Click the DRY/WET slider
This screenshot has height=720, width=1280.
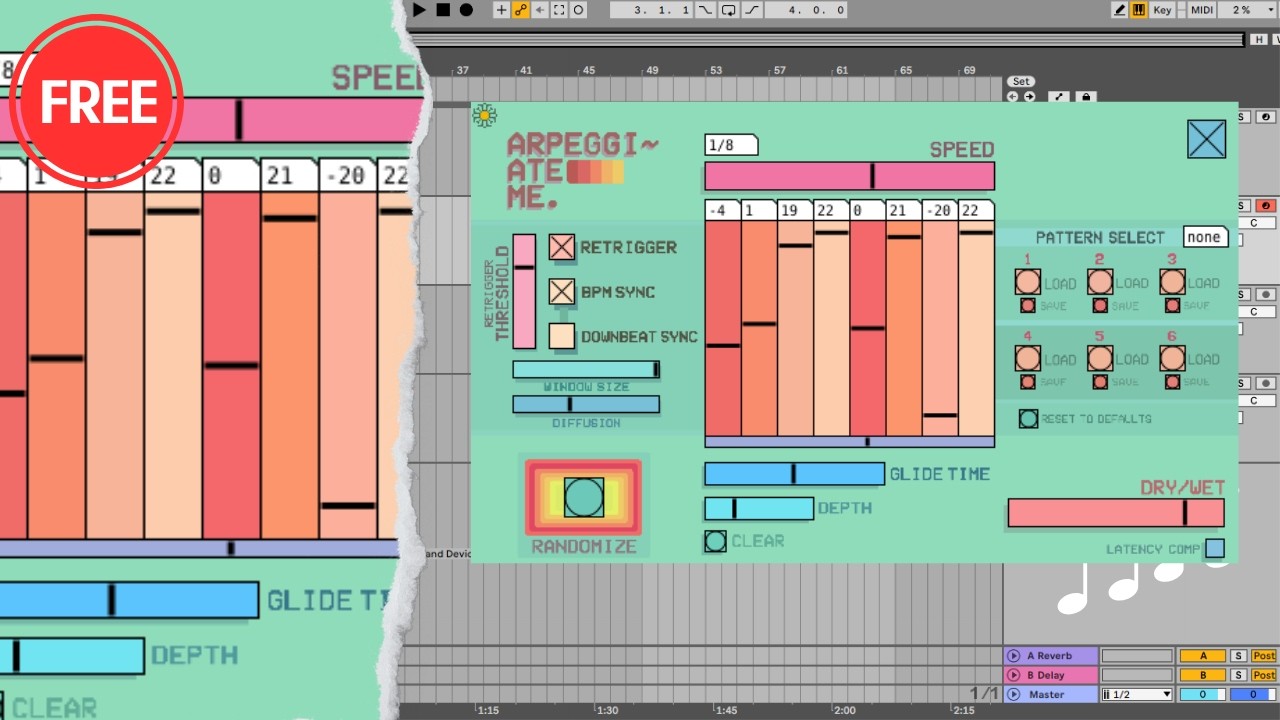point(1116,513)
